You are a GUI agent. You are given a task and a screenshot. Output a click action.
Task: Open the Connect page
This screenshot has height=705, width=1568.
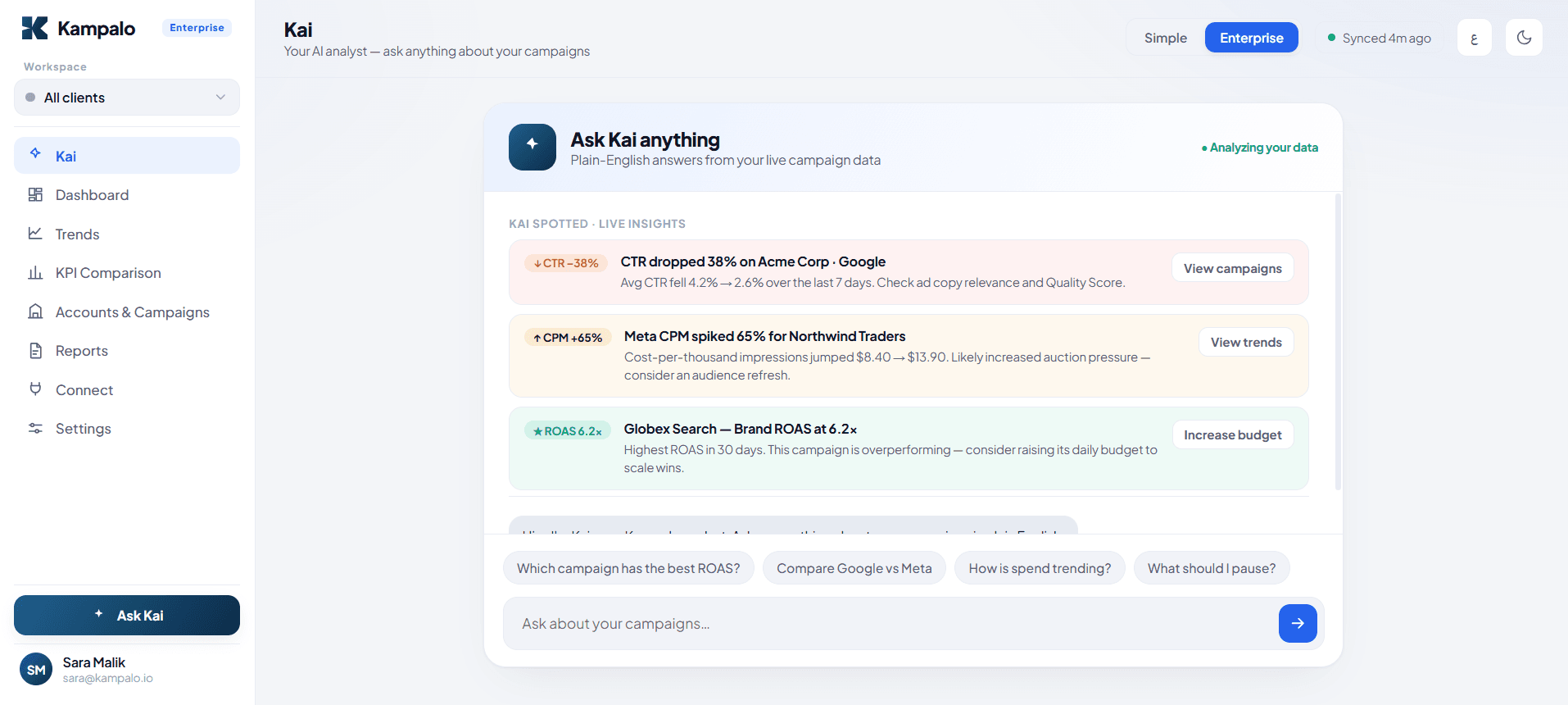(x=127, y=389)
